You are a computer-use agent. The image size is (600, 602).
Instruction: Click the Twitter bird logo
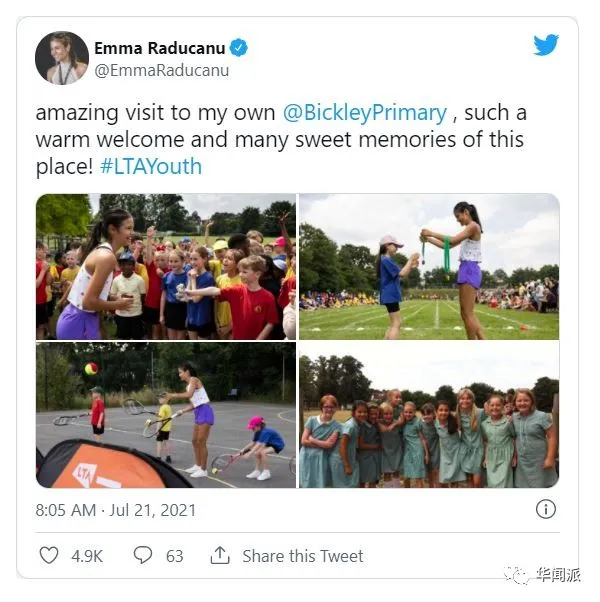click(546, 45)
